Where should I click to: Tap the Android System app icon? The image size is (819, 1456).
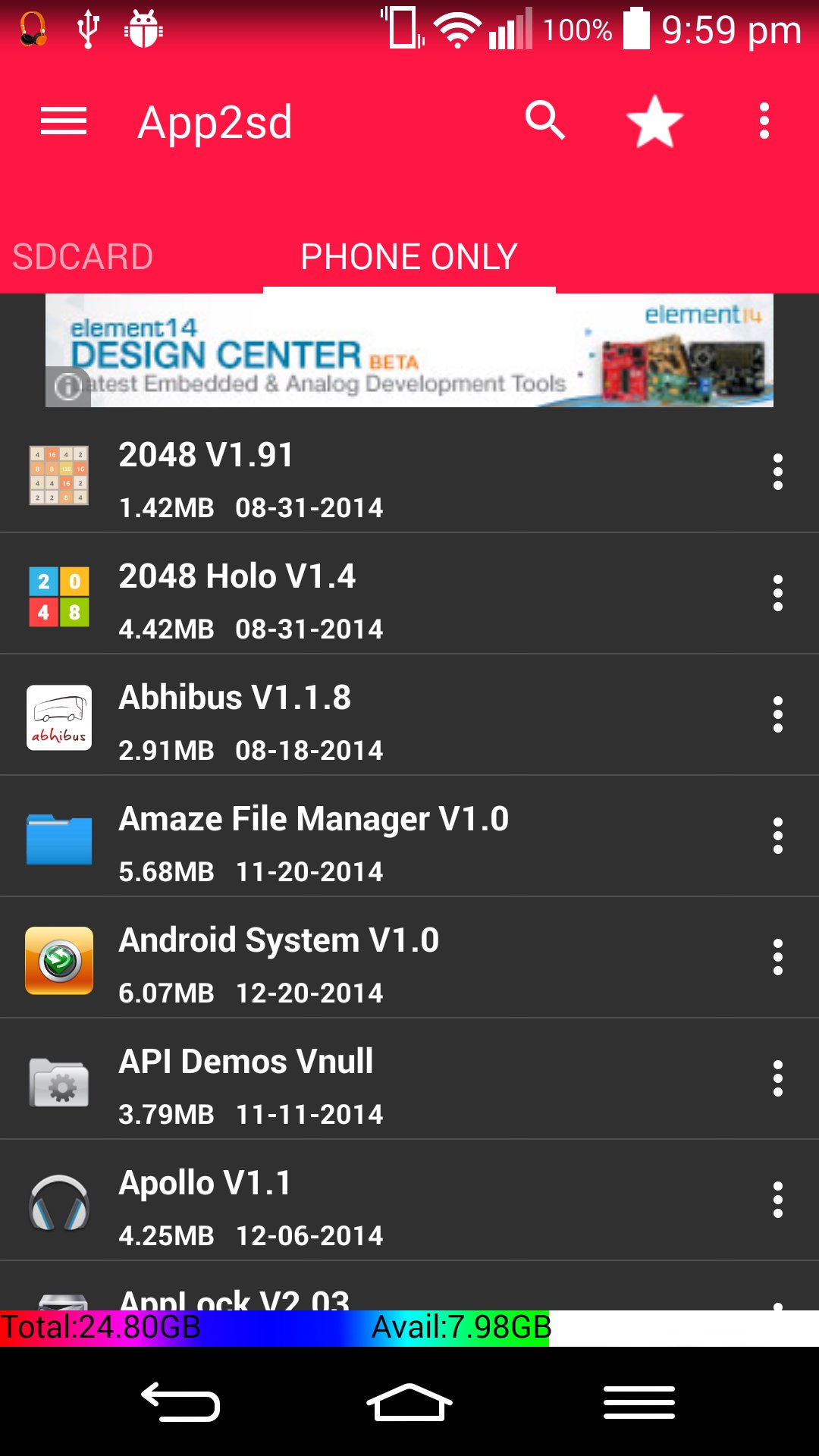coord(59,961)
